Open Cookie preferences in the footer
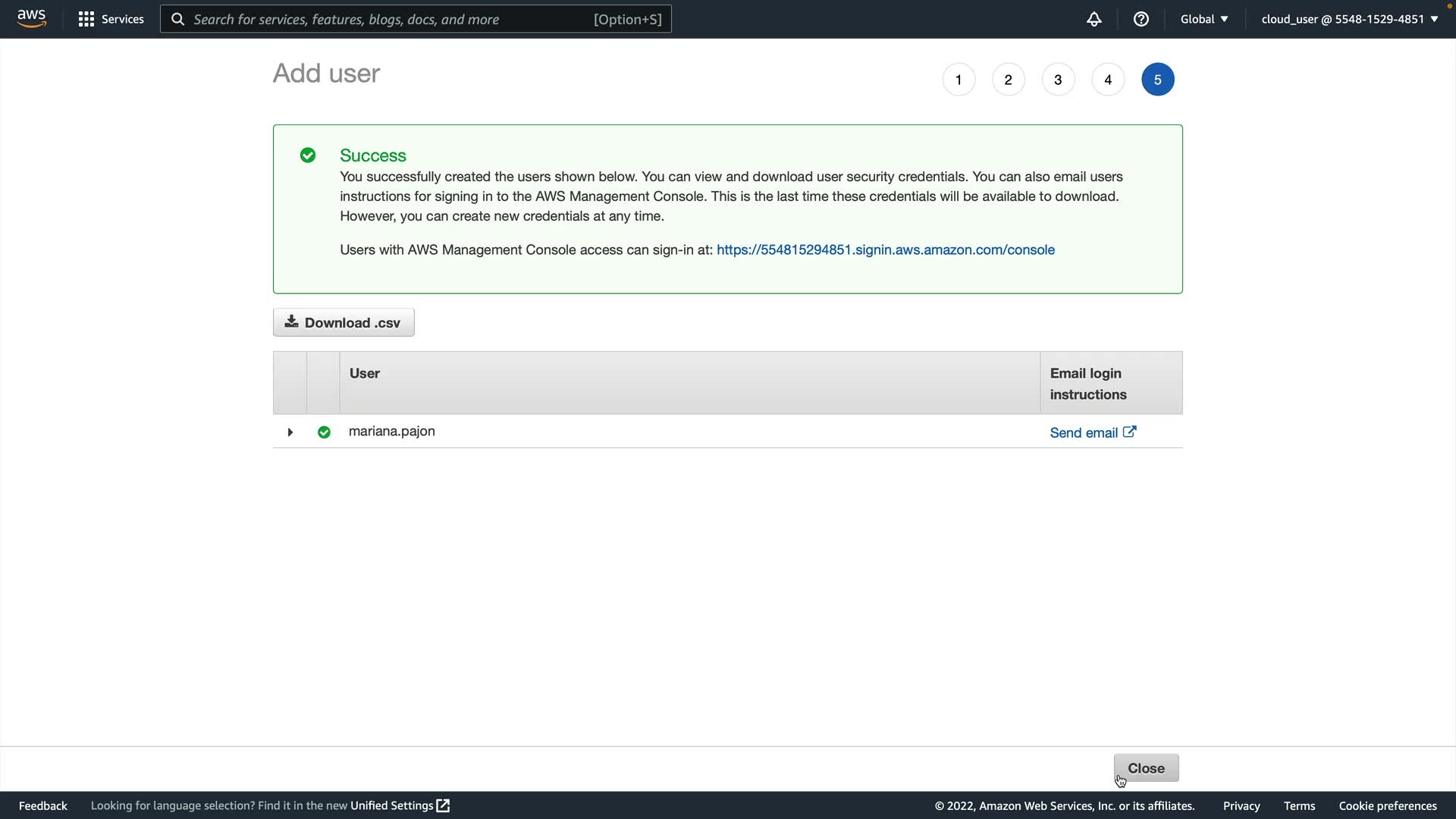This screenshot has height=819, width=1456. 1387,805
